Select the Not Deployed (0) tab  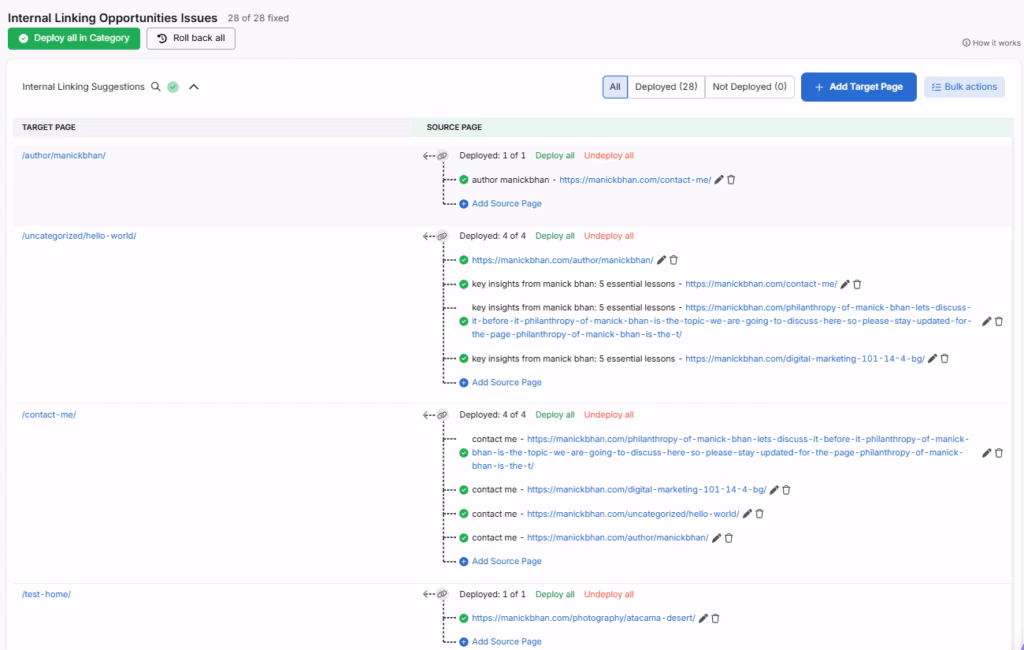pyautogui.click(x=749, y=87)
